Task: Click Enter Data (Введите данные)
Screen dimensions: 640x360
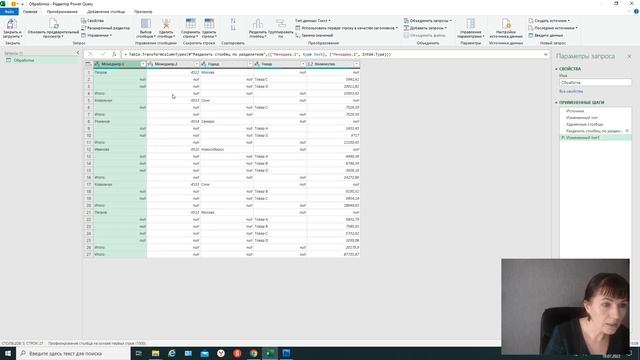Action: (546, 36)
